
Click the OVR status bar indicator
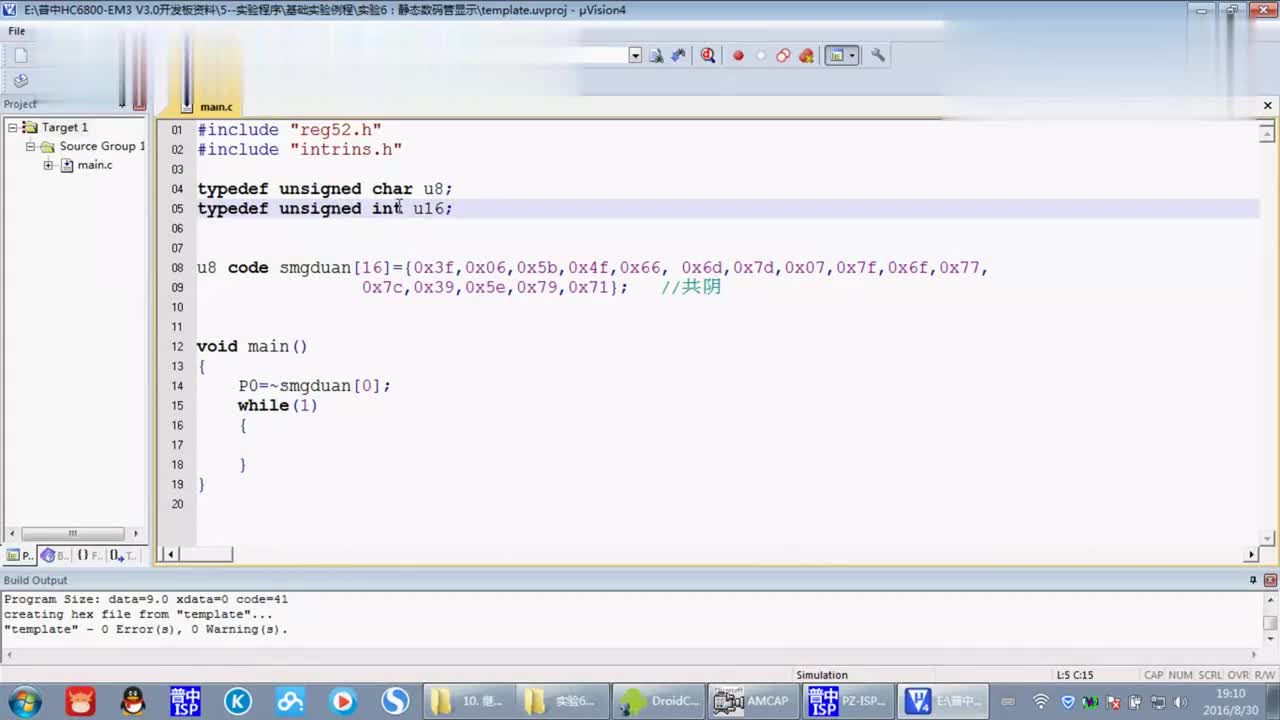pos(1238,675)
